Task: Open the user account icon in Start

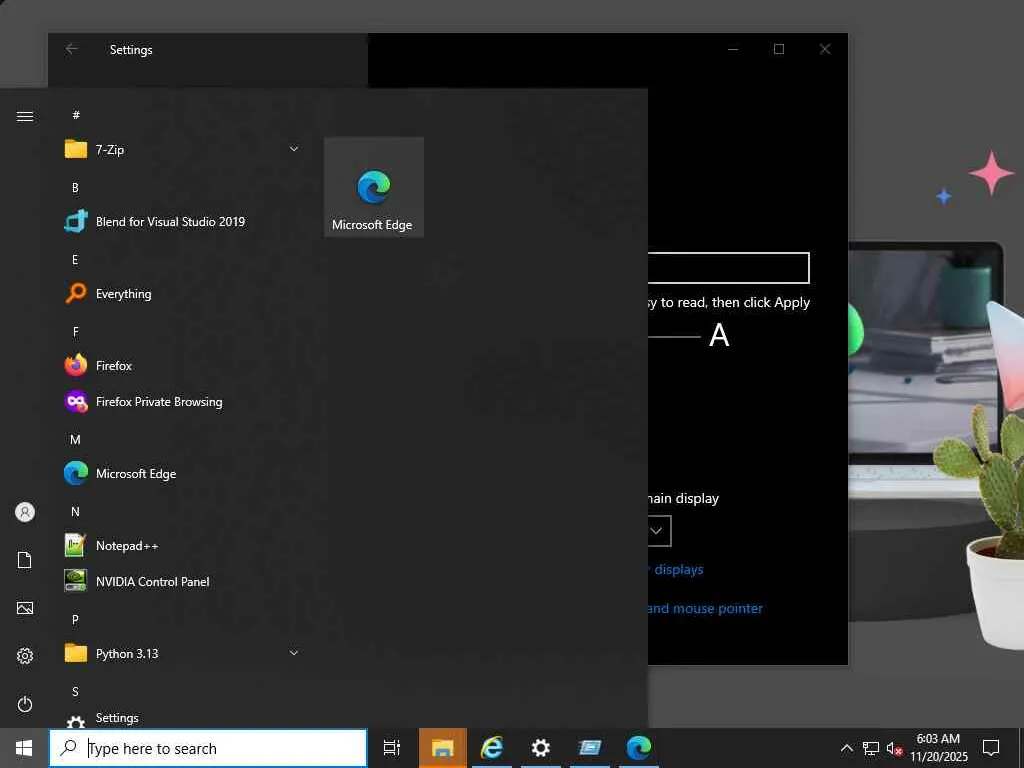Action: (x=25, y=512)
